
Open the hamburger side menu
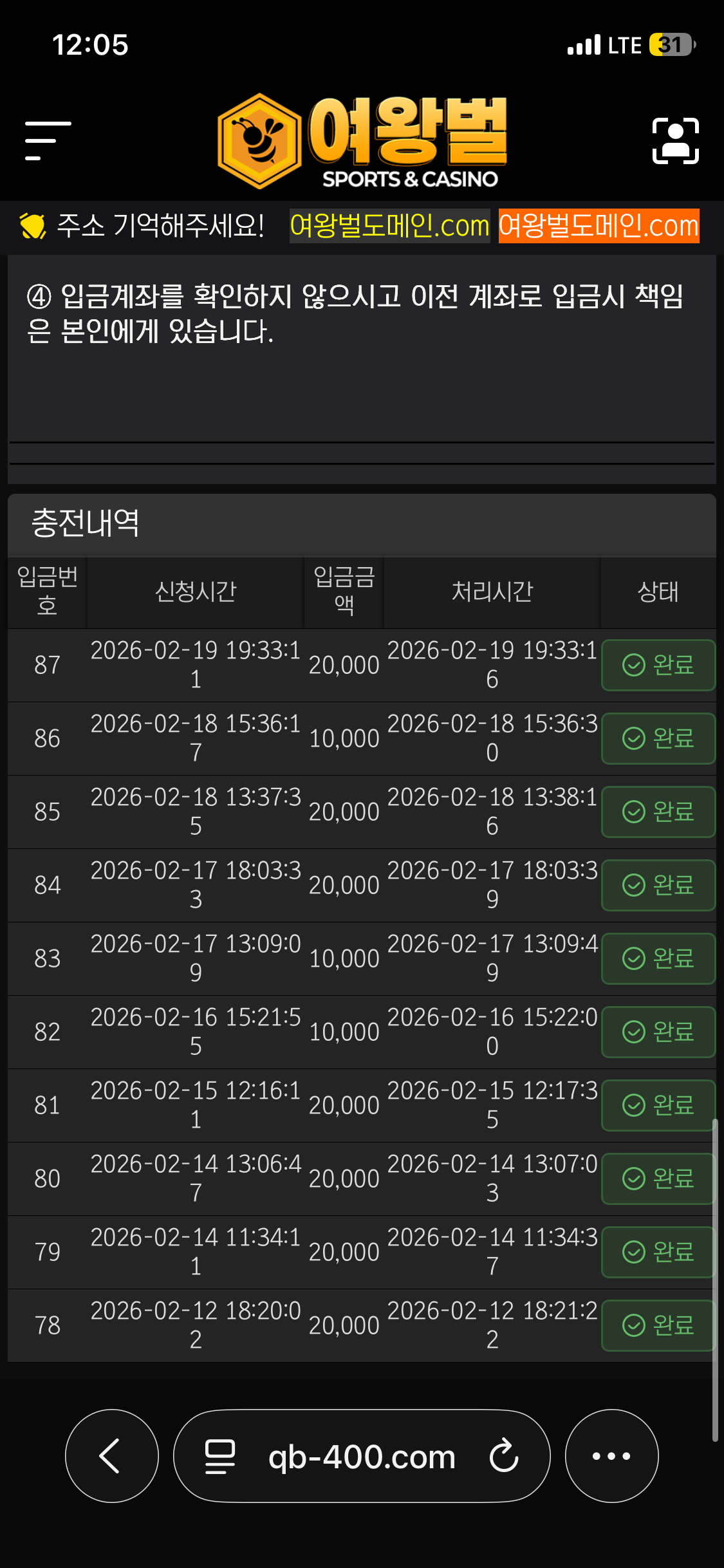[48, 140]
